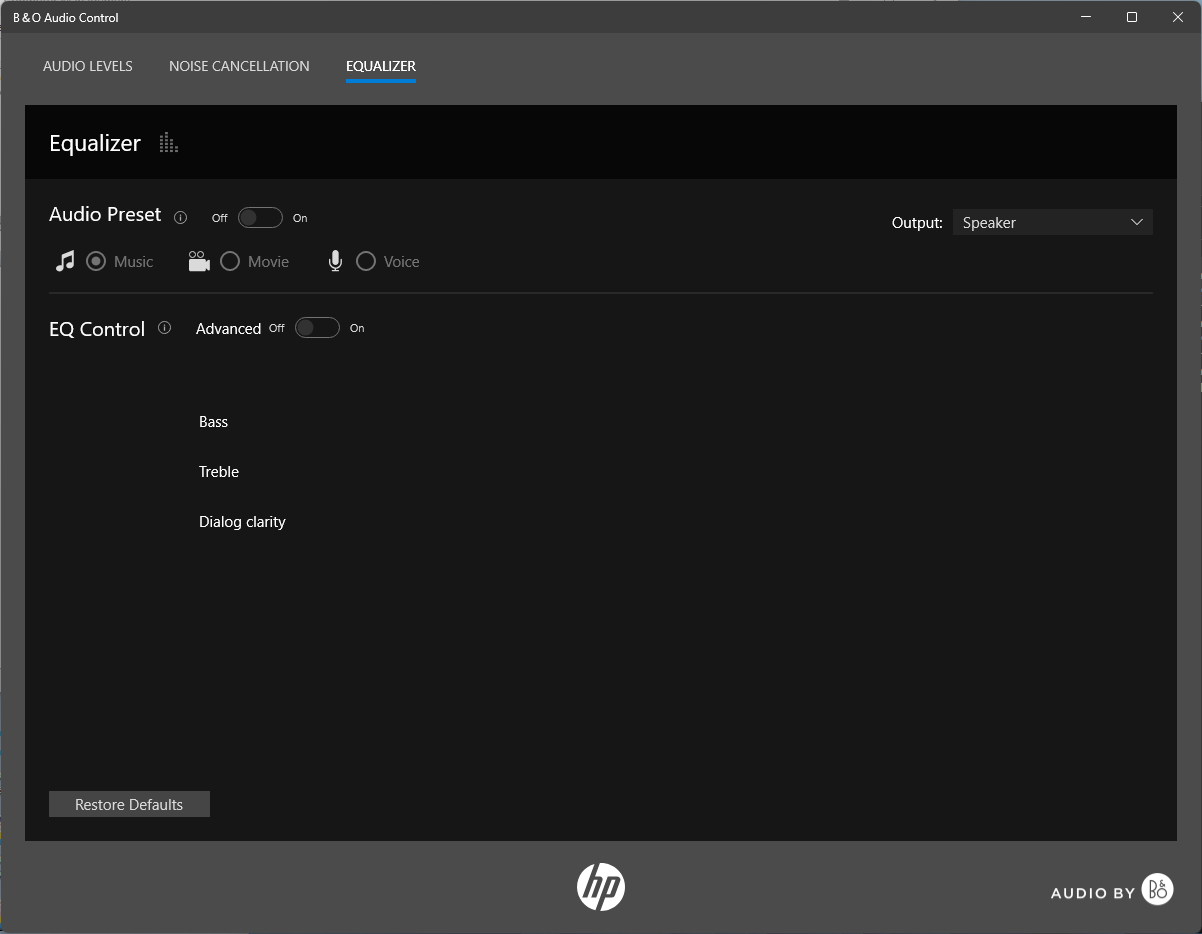Click the microphone voice icon
The height and width of the screenshot is (934, 1202).
tap(335, 262)
